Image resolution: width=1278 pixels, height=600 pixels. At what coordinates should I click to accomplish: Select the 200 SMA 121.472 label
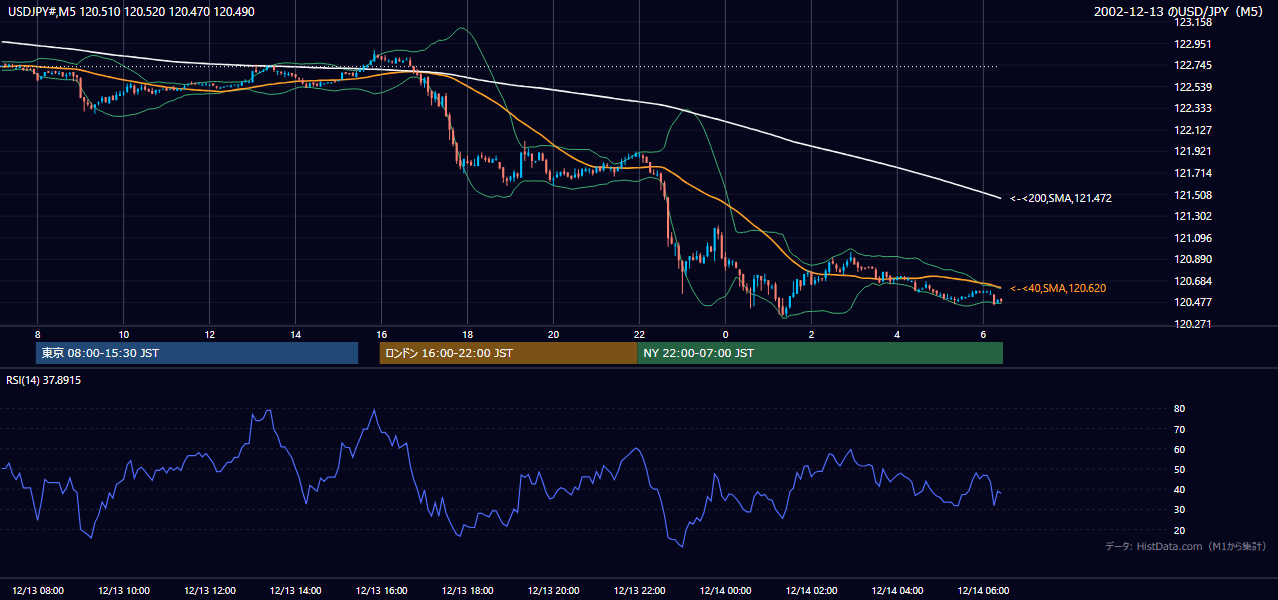(x=1061, y=199)
